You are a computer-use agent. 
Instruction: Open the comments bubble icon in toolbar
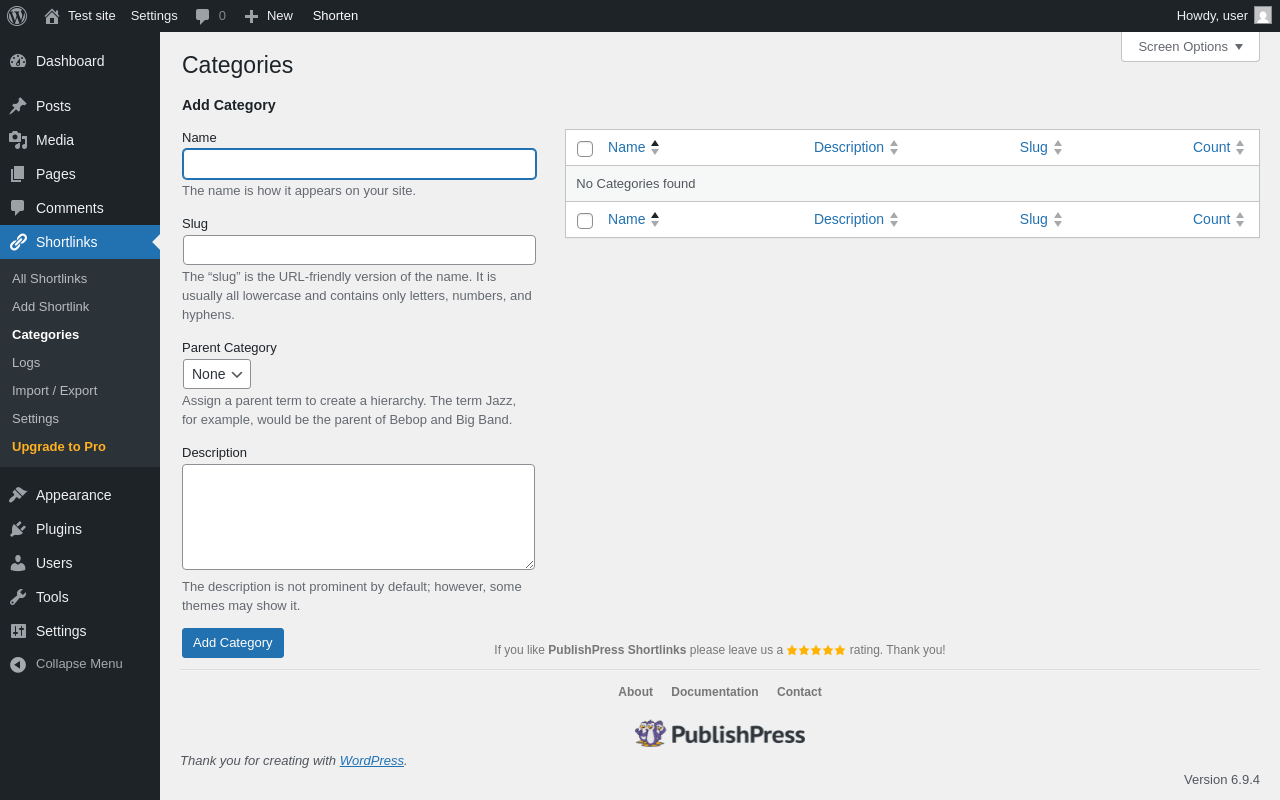(203, 16)
